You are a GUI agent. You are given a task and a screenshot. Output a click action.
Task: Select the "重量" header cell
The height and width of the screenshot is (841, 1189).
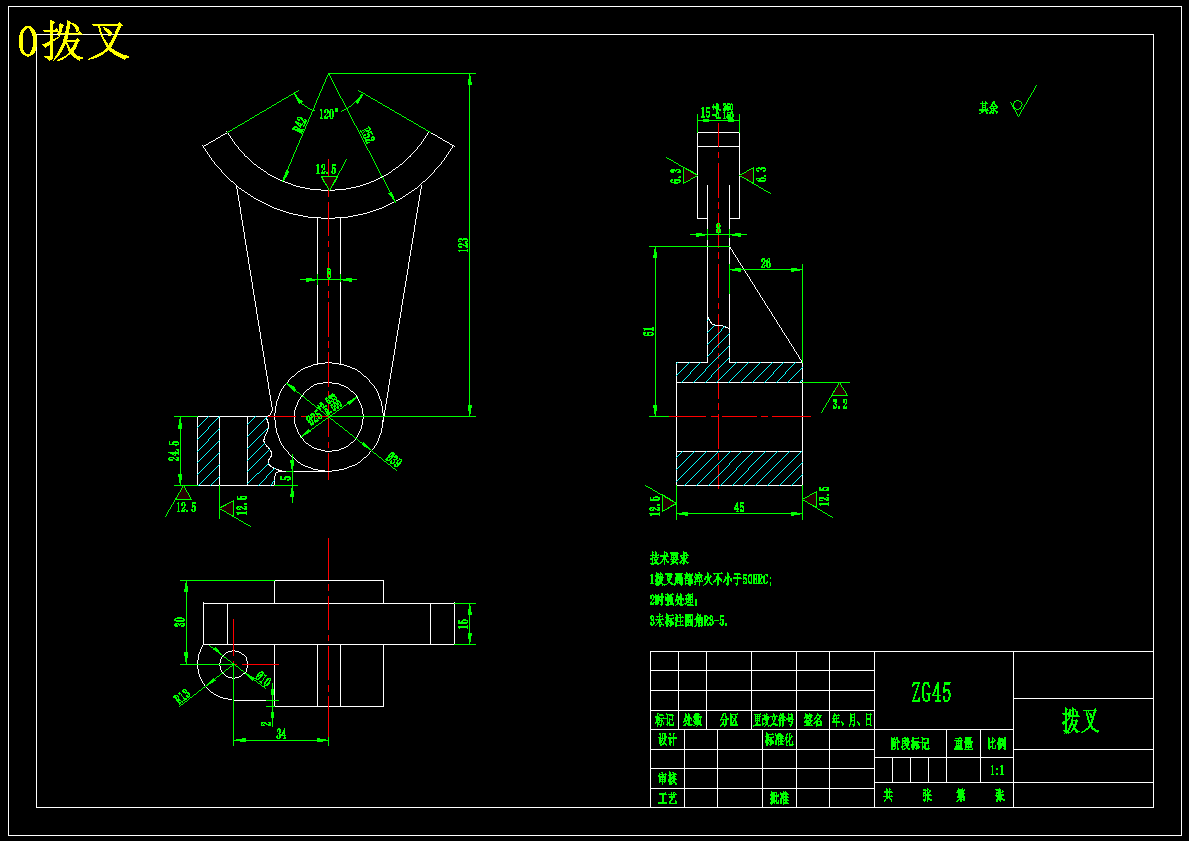click(x=963, y=744)
